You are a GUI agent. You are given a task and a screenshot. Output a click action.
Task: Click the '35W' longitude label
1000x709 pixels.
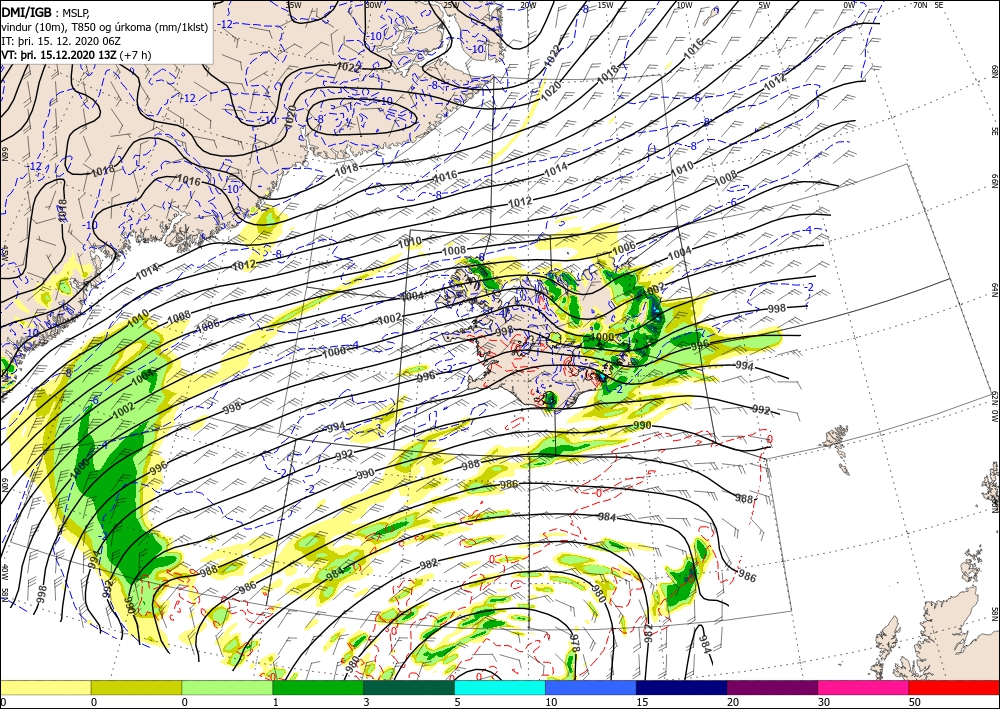tap(293, 5)
